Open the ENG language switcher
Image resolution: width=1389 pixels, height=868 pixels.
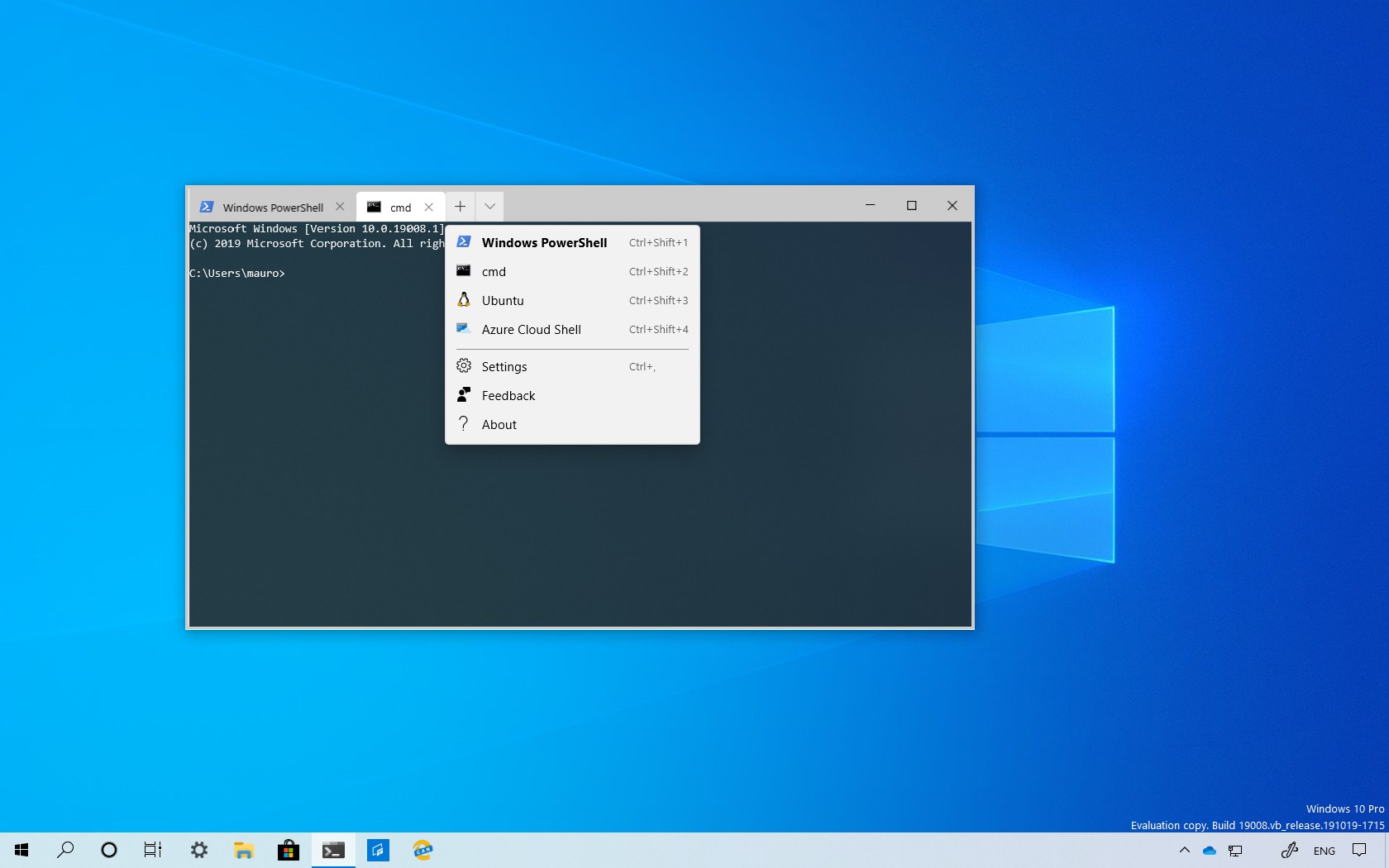(1325, 850)
